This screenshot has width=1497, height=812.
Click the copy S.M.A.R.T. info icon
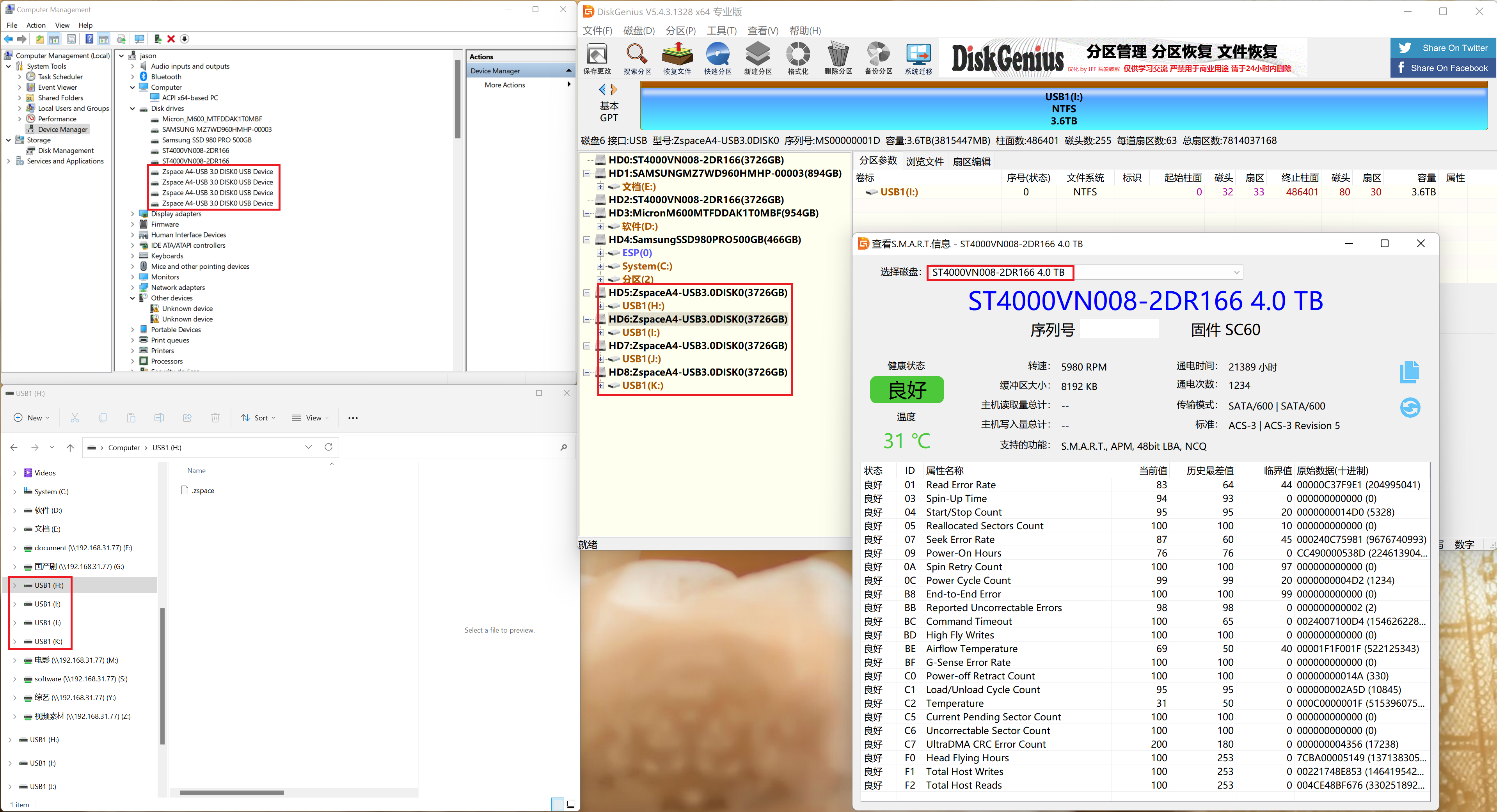pyautogui.click(x=1409, y=372)
